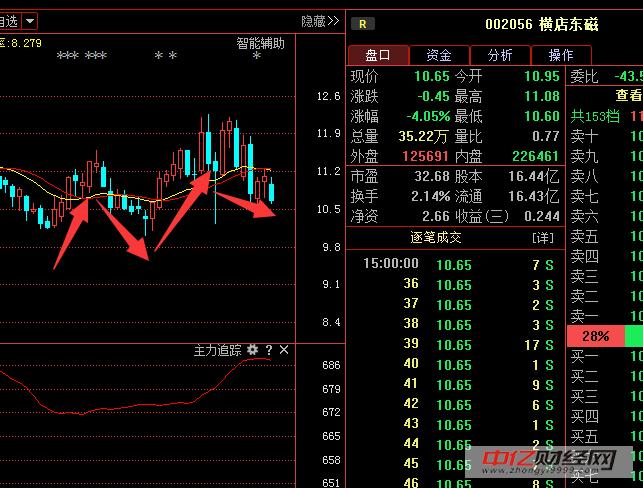Image resolution: width=643 pixels, height=488 pixels.
Task: Click the red 28% buy-sell ratio bar
Action: 595,336
